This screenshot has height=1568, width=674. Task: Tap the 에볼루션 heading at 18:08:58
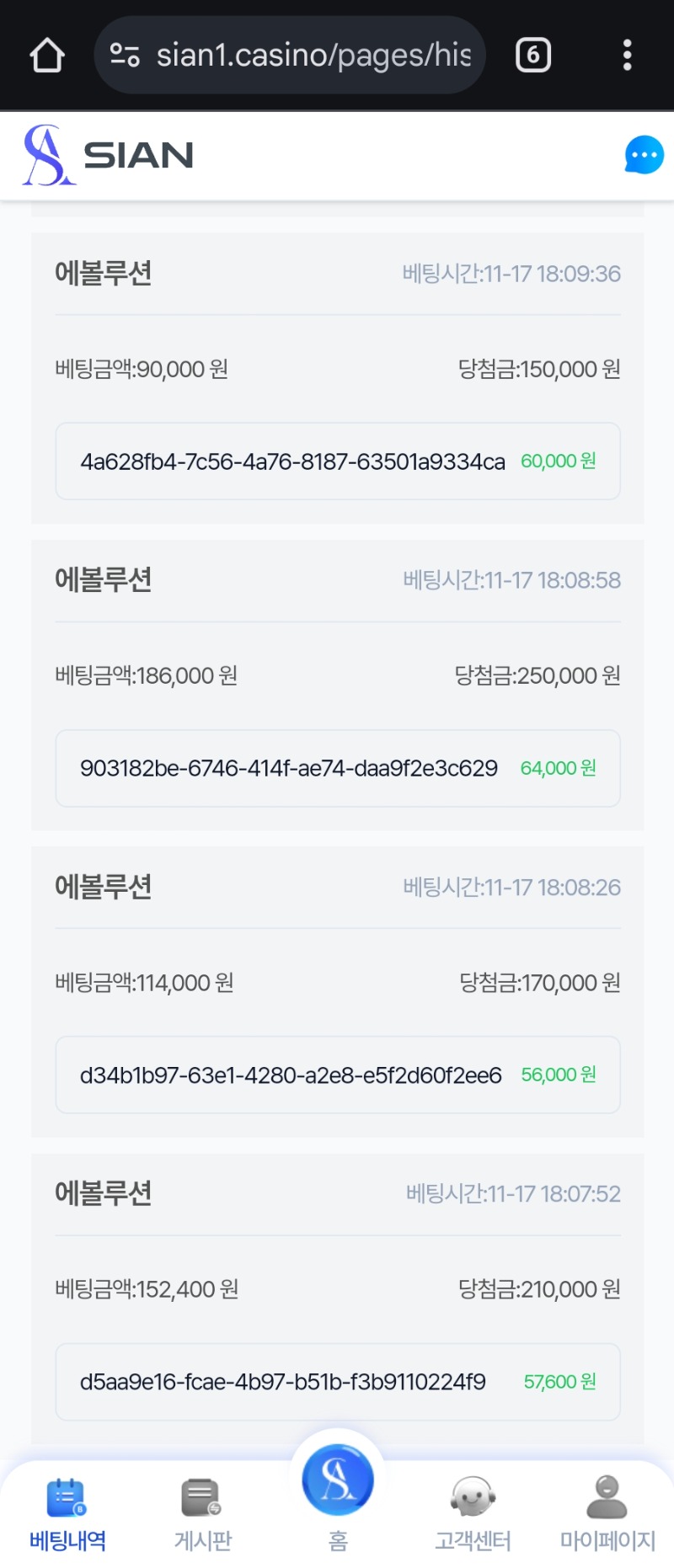click(x=104, y=579)
